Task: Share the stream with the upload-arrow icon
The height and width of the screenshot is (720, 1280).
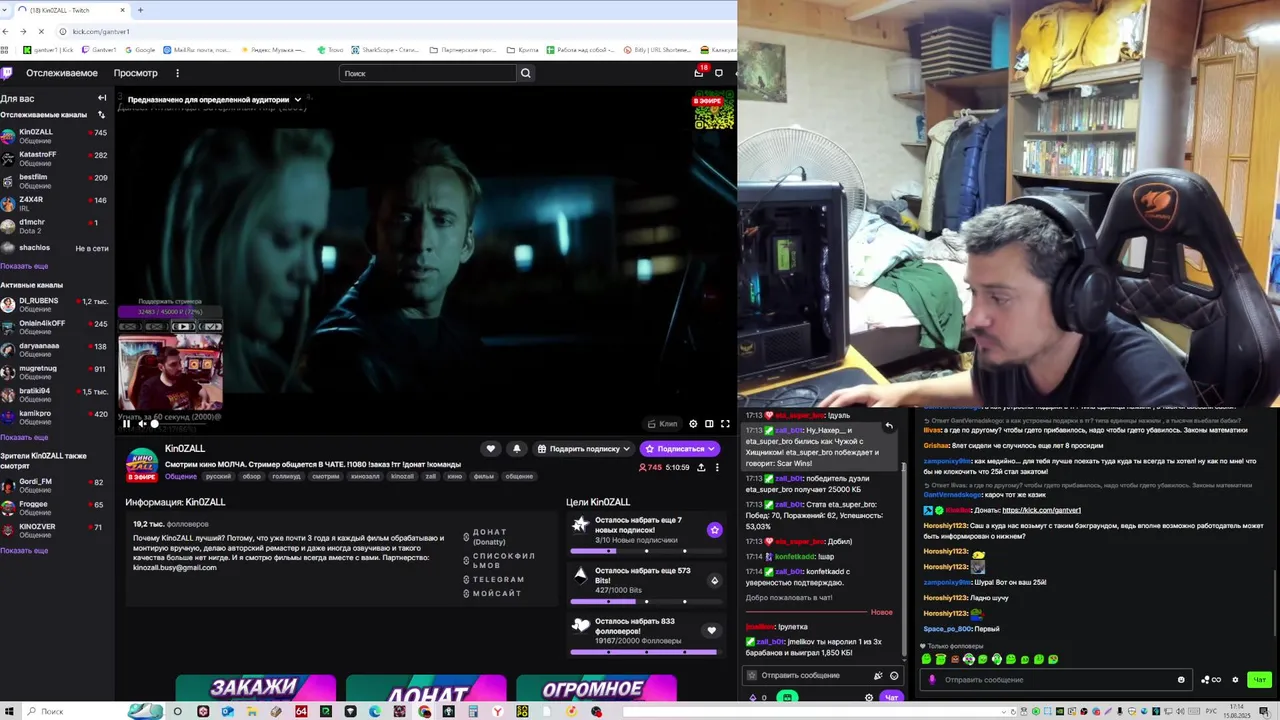Action: [701, 467]
